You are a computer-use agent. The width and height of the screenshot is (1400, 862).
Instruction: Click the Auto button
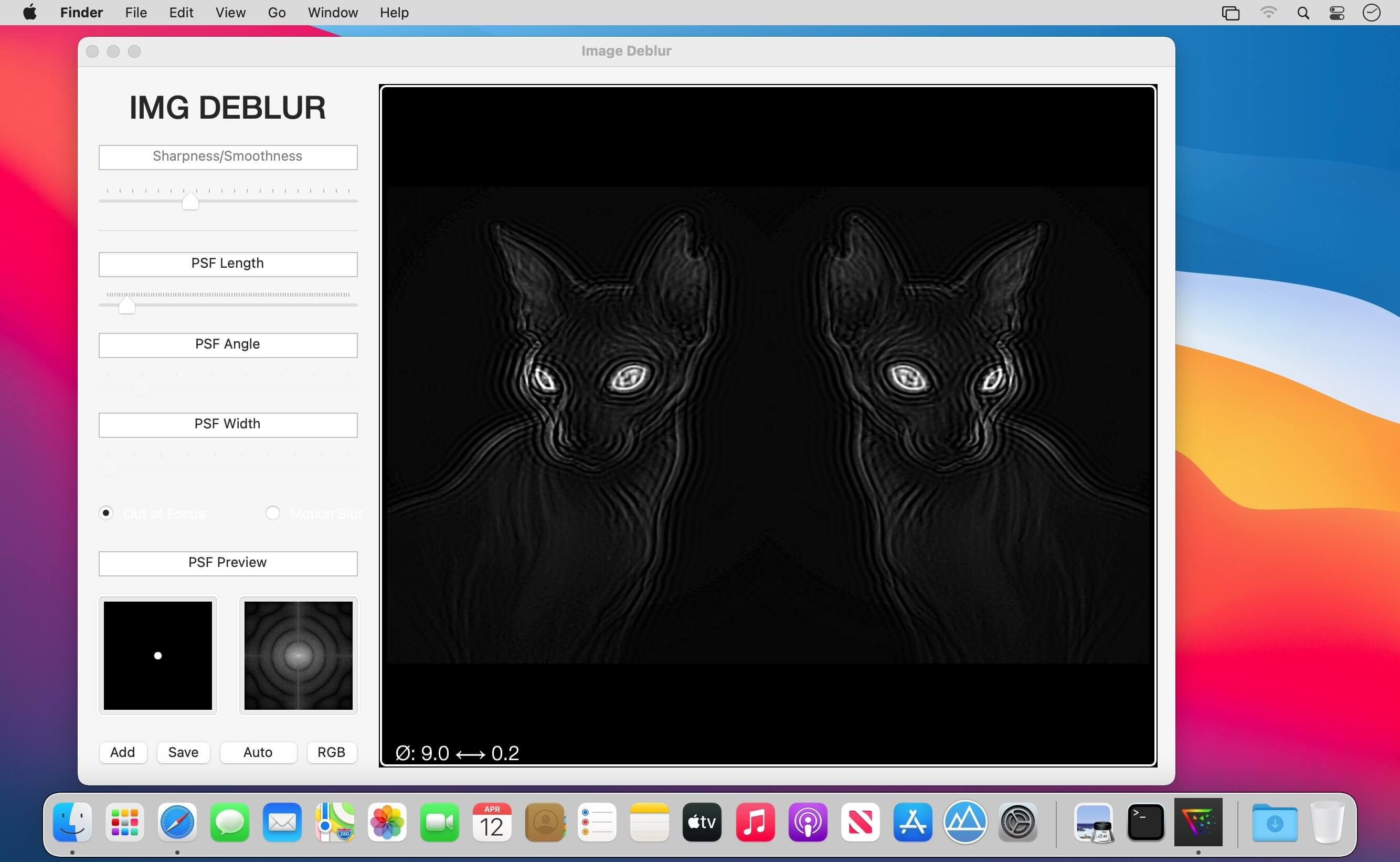pos(258,752)
